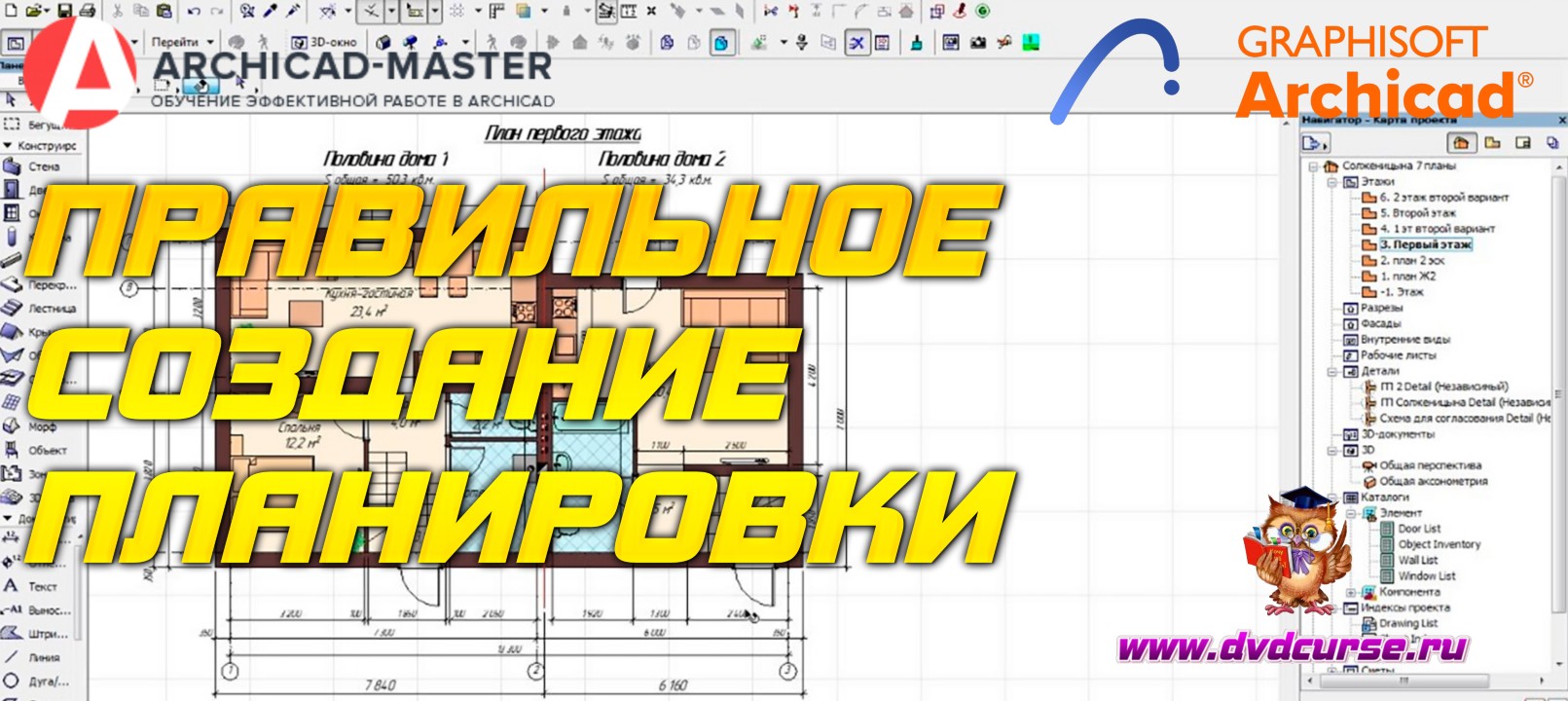Switch Navigator to View Map icon

pyautogui.click(x=1492, y=143)
